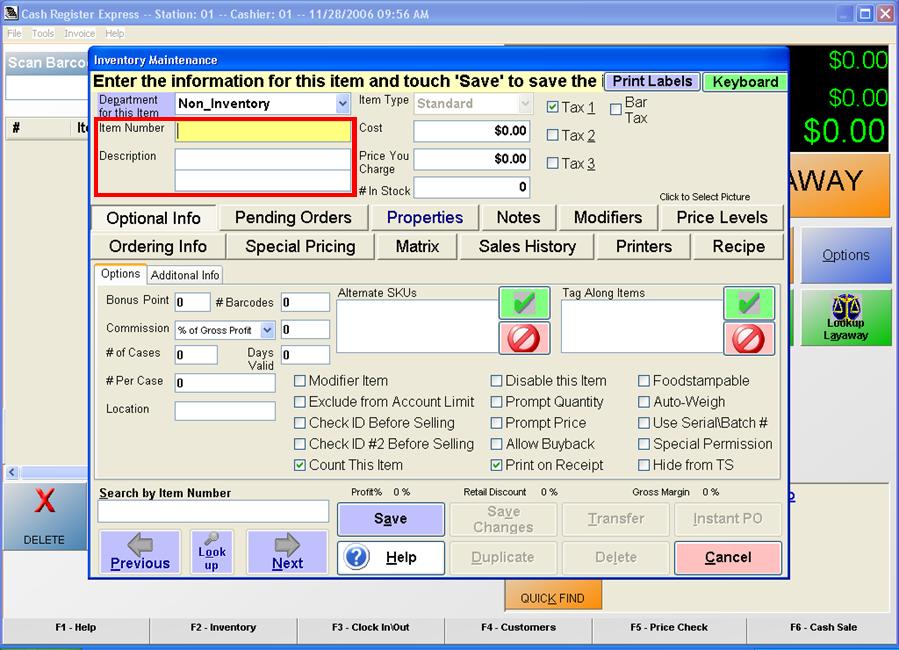Check the Bar Tax checkbox
899x650 pixels.
[x=616, y=109]
